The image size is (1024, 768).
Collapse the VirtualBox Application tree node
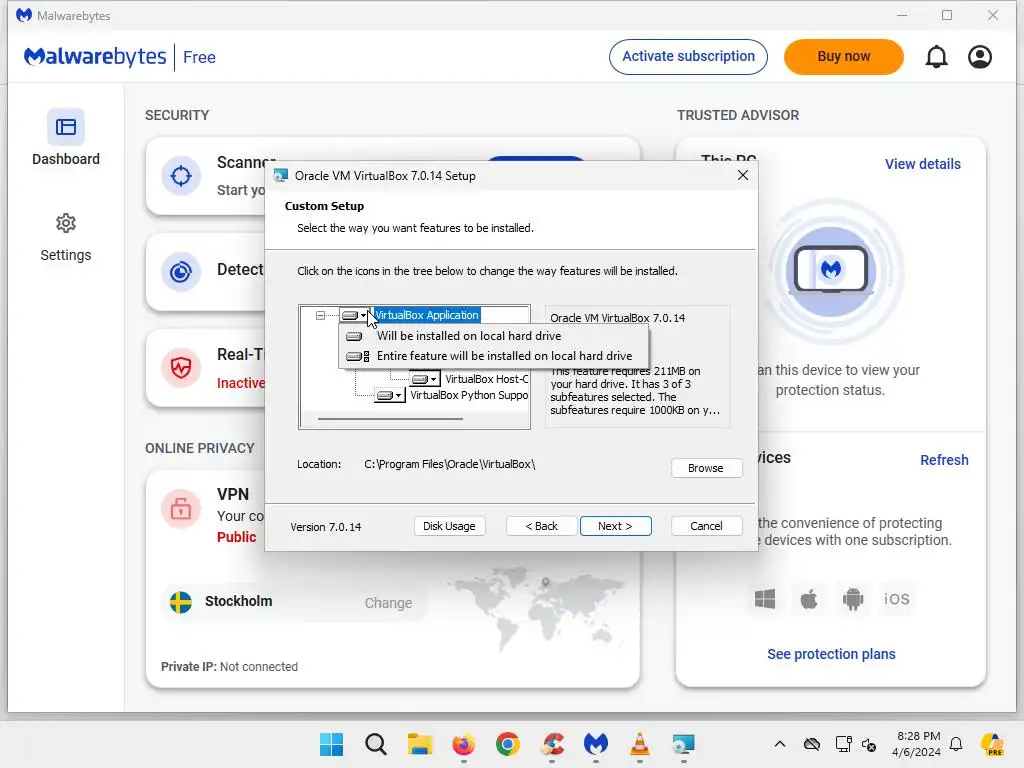click(x=320, y=315)
